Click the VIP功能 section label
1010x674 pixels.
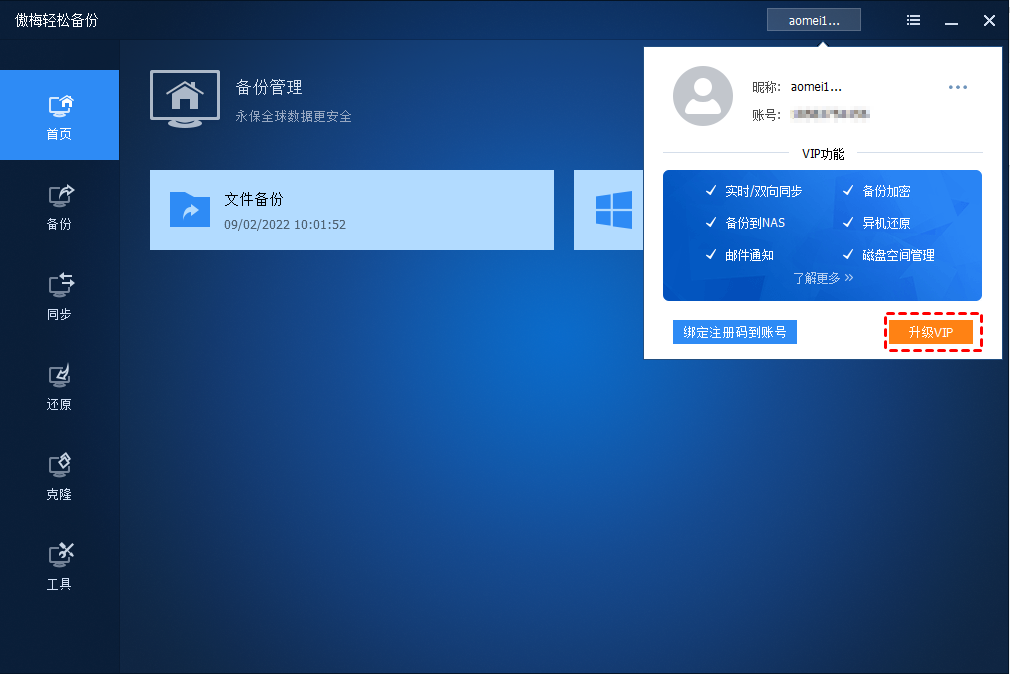pos(823,154)
